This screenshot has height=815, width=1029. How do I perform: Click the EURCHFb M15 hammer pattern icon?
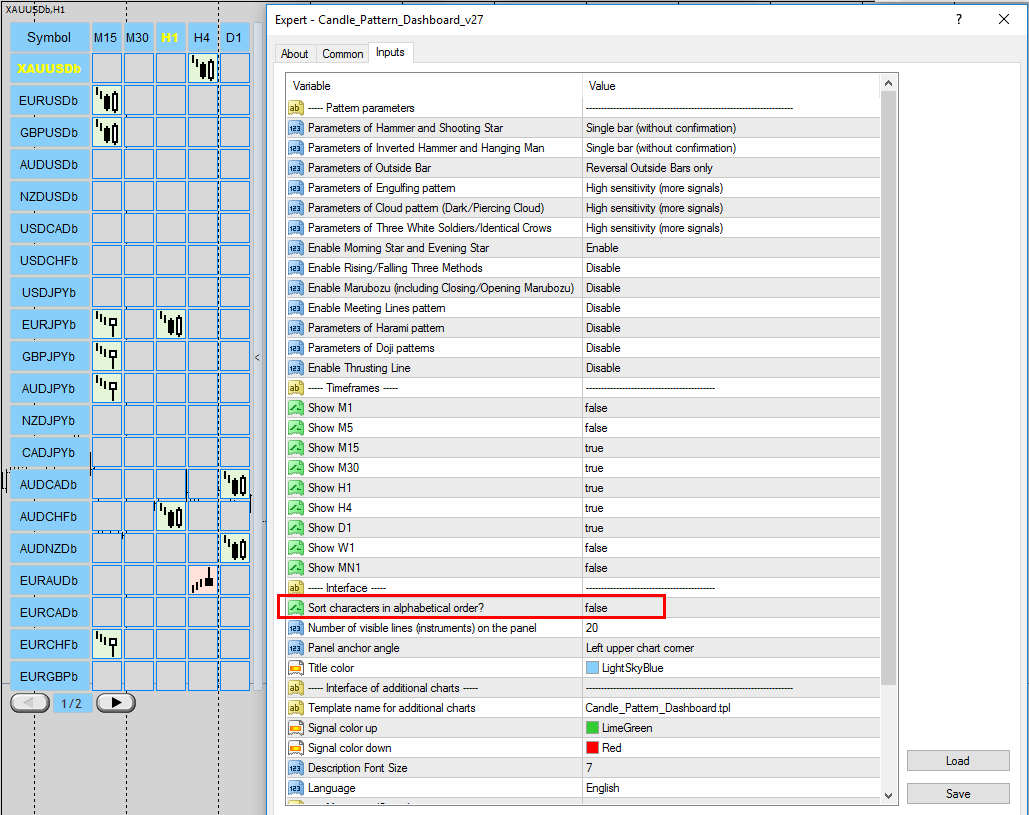point(107,644)
